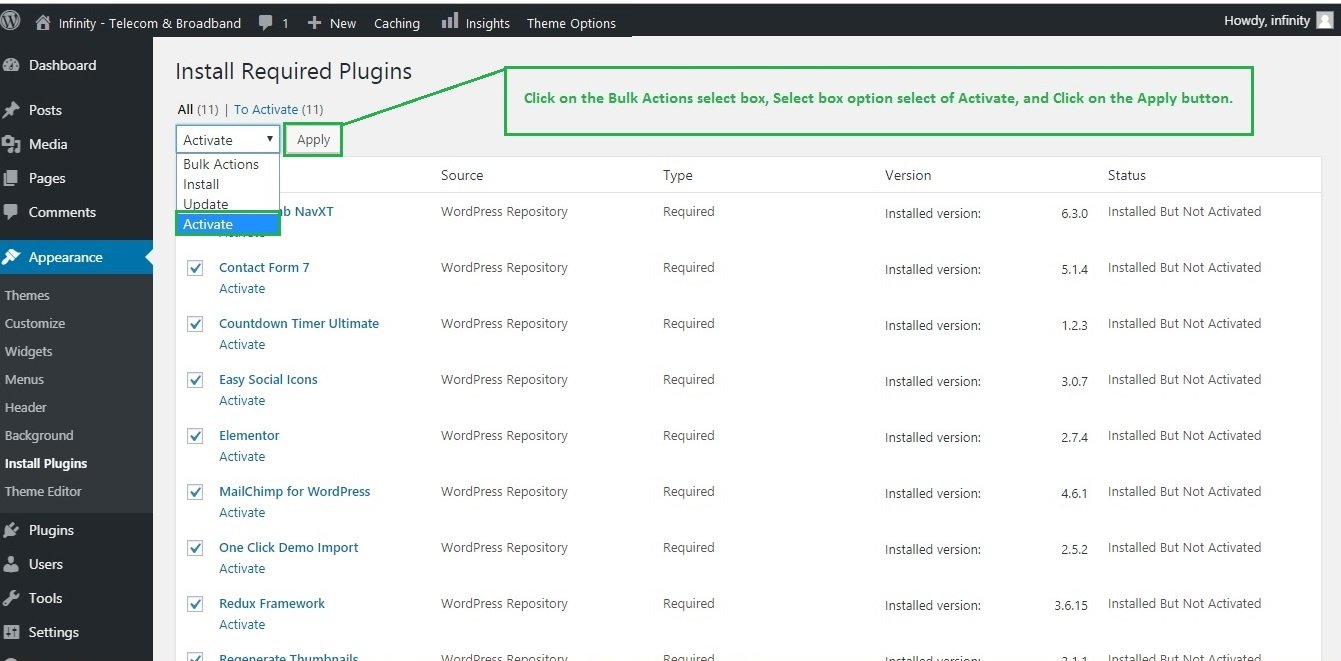Click Activate link under Redux Framework

[x=242, y=625]
